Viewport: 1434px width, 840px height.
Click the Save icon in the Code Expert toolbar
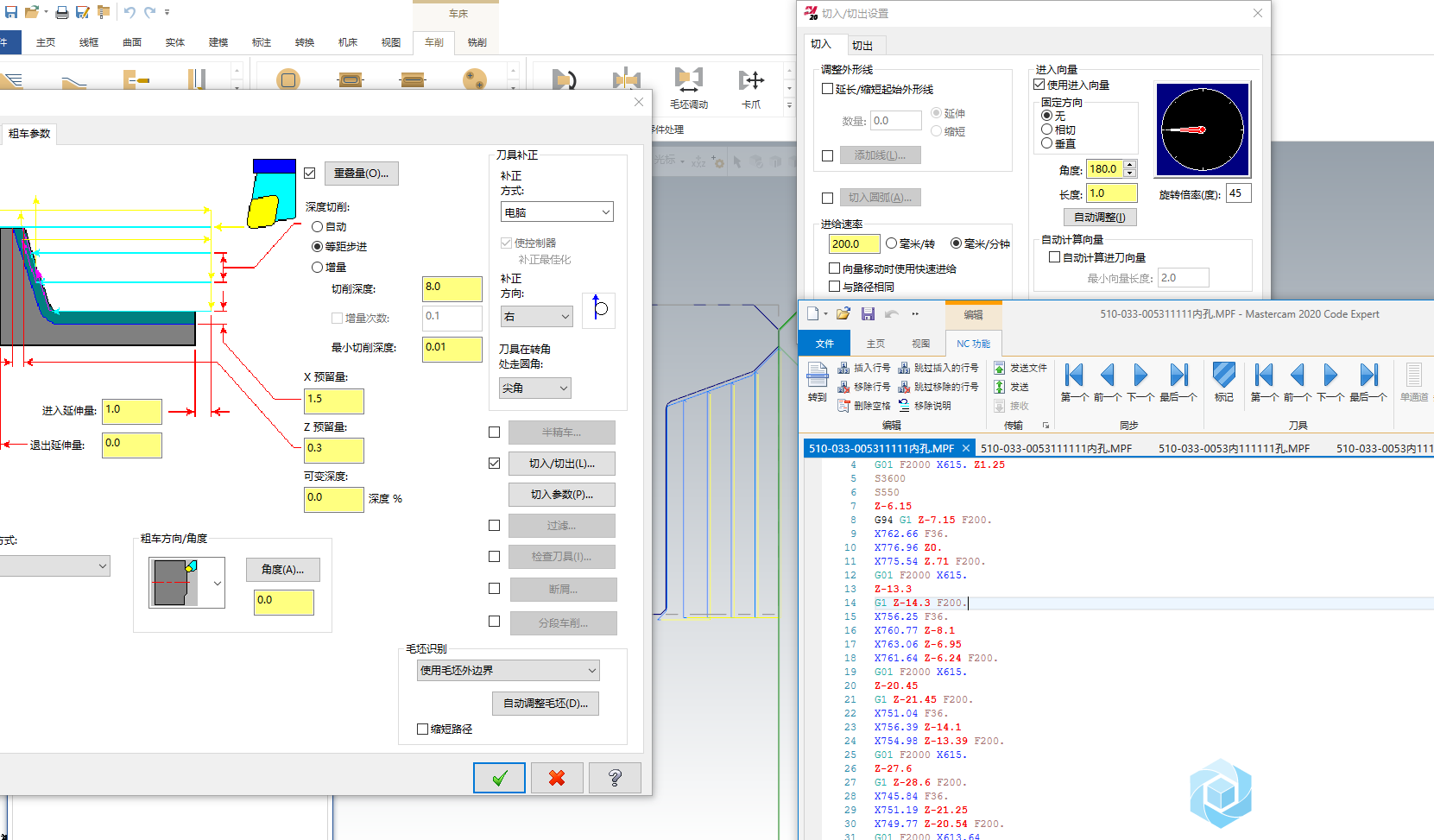click(868, 313)
